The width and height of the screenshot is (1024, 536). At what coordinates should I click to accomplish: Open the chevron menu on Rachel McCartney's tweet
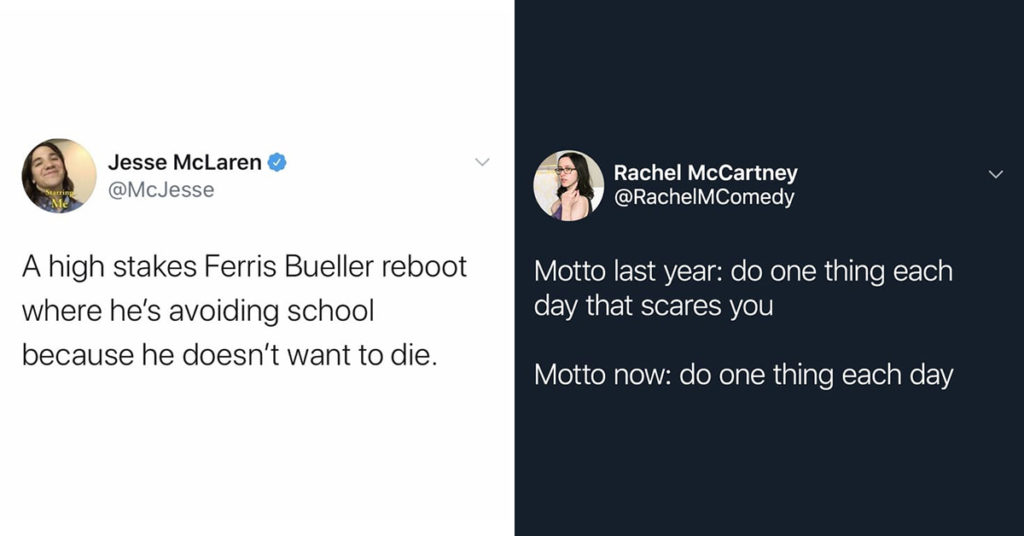click(x=995, y=174)
